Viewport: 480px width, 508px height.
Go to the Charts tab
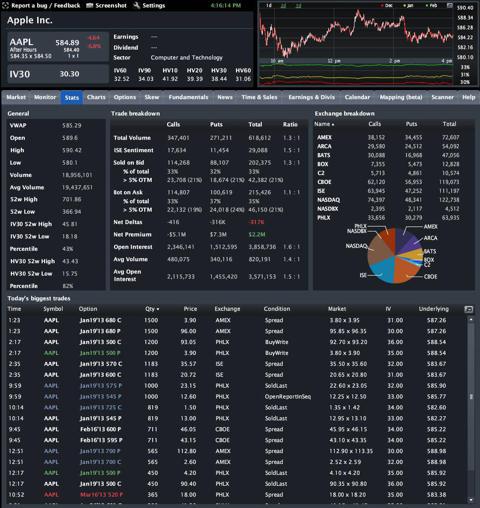point(96,97)
